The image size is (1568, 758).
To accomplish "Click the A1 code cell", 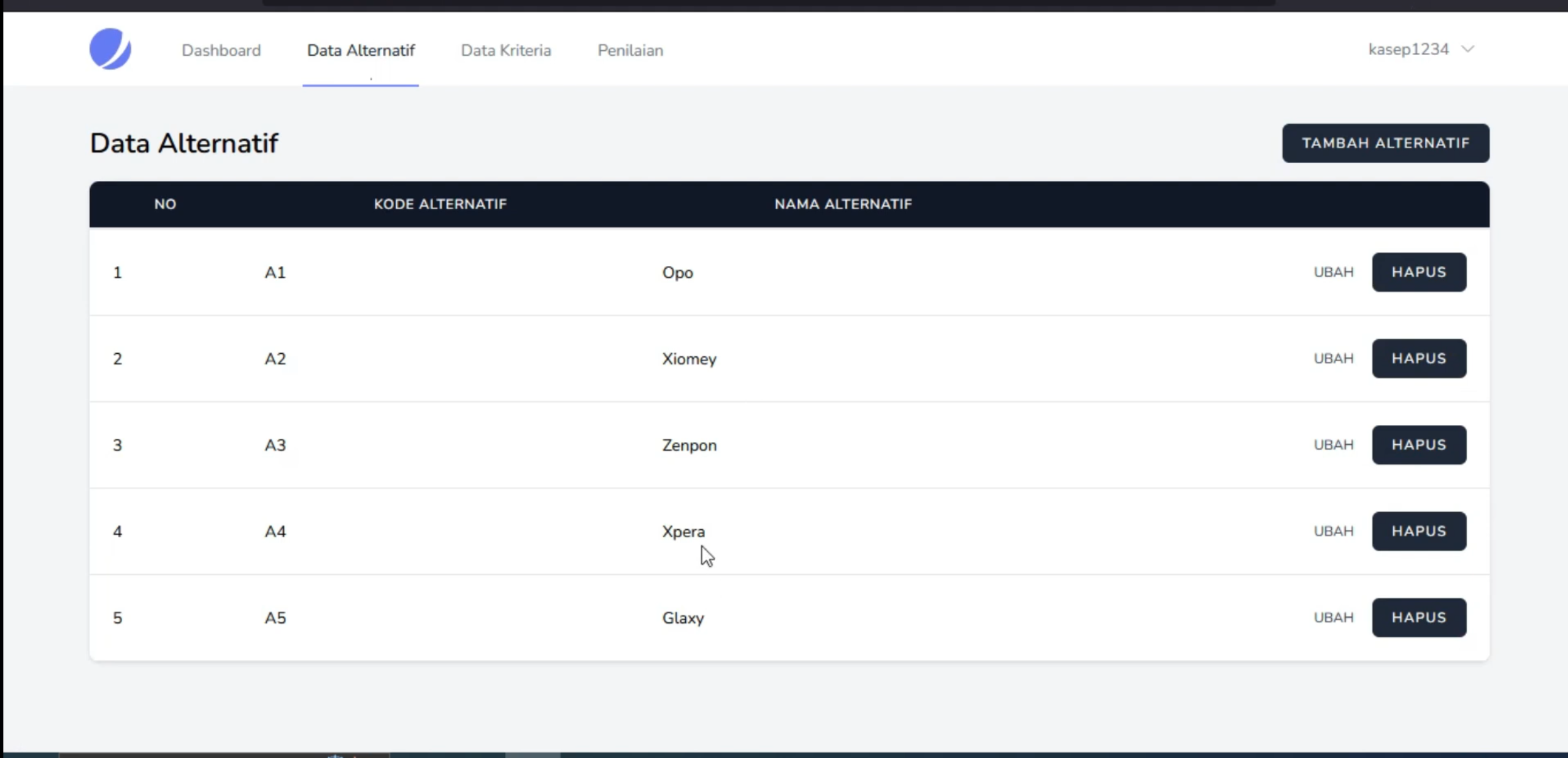I will pyautogui.click(x=275, y=272).
